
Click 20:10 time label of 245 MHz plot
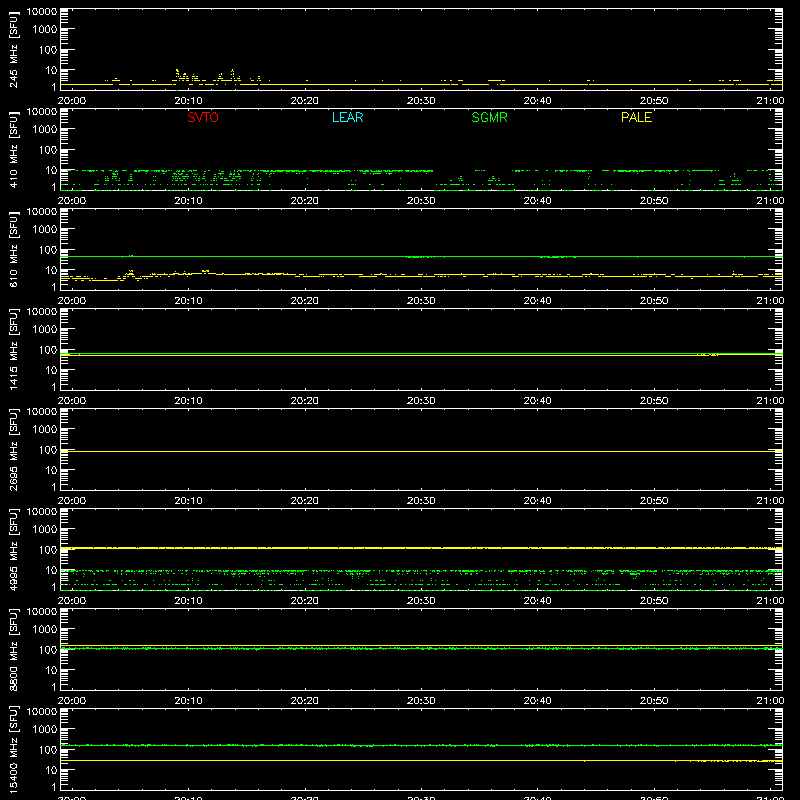[x=188, y=101]
